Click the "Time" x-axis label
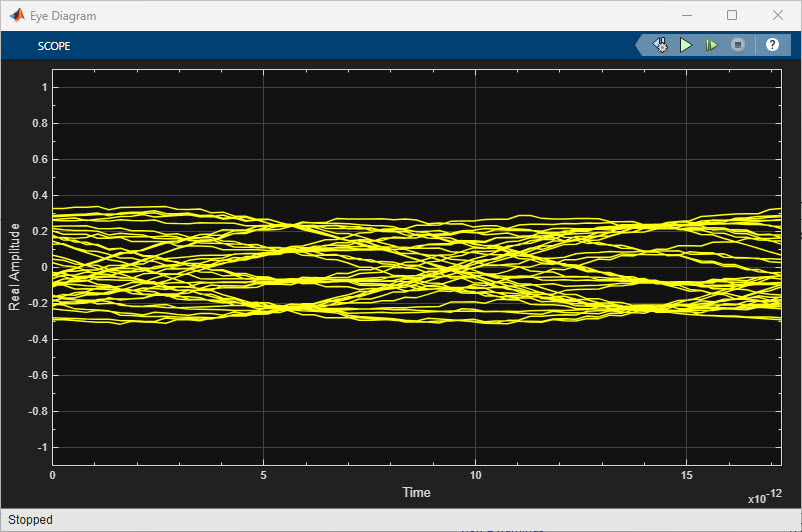802x532 pixels. pos(416,492)
